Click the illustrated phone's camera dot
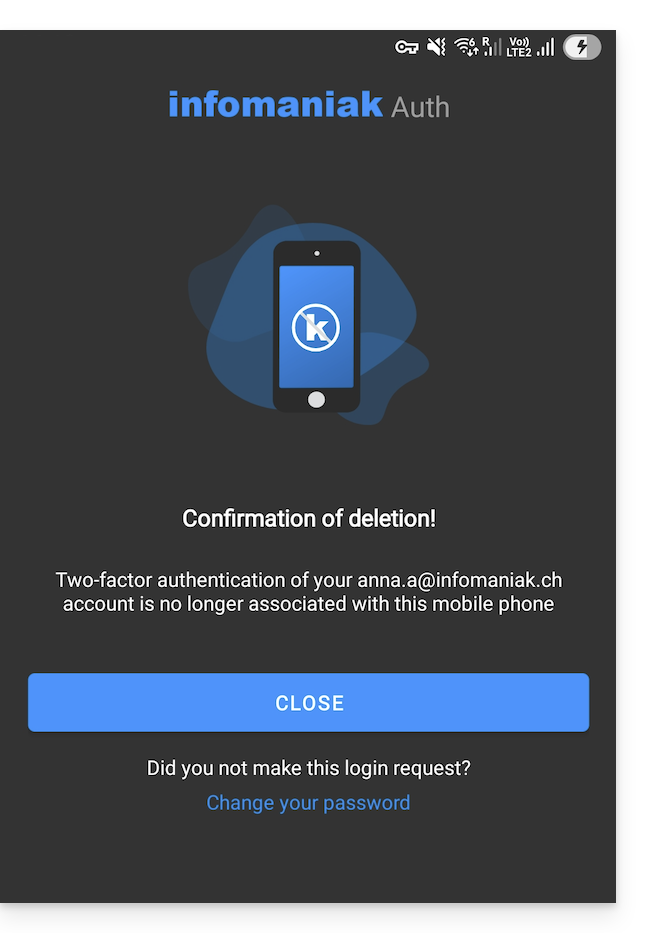646x933 pixels. tap(317, 253)
